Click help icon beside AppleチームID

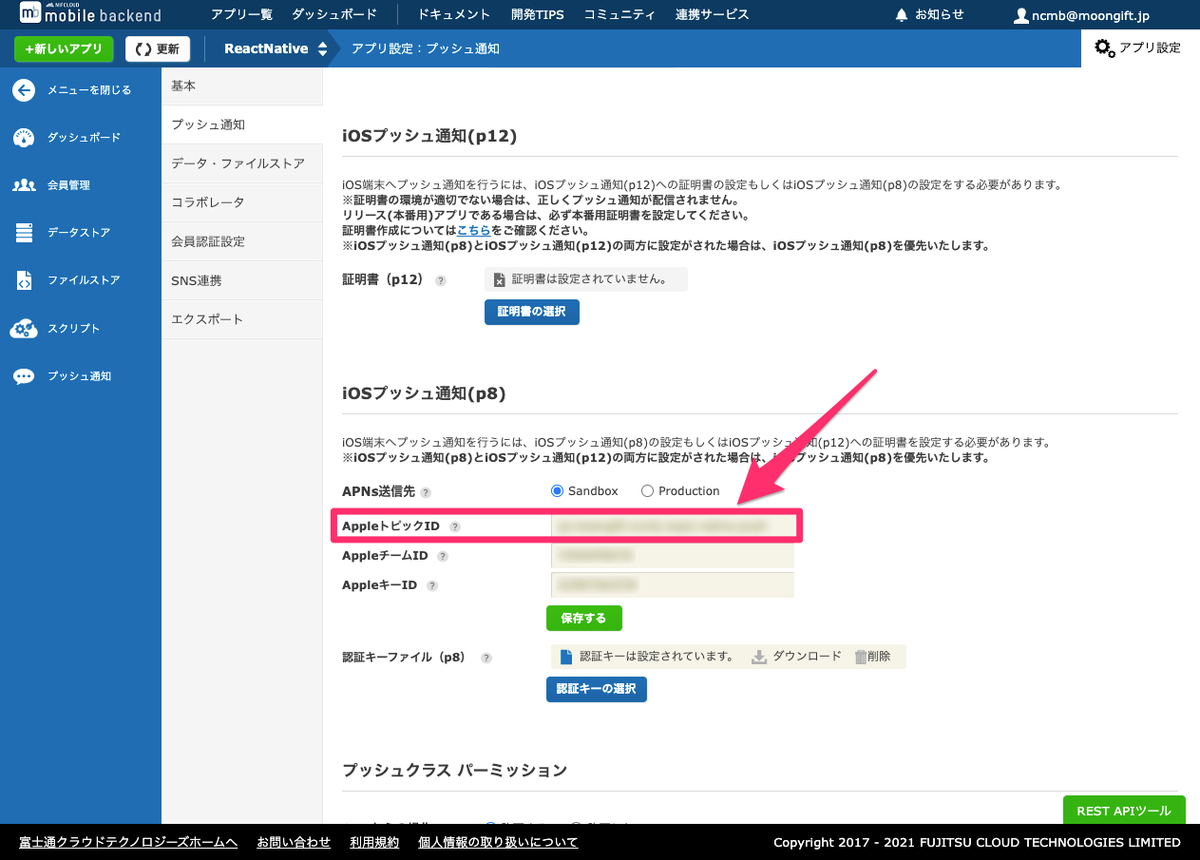tap(443, 556)
